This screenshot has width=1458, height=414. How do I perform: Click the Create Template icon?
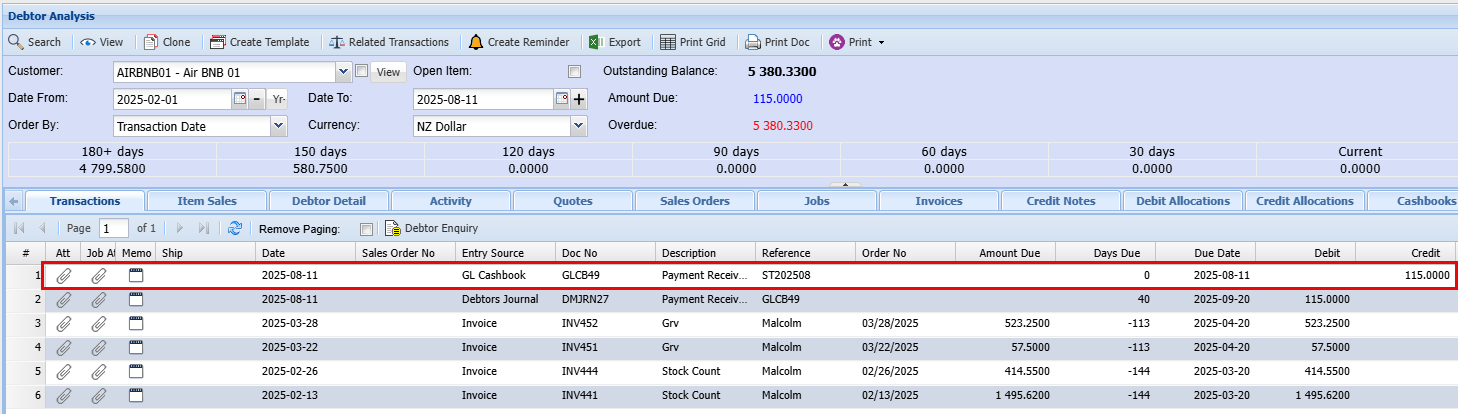[217, 42]
